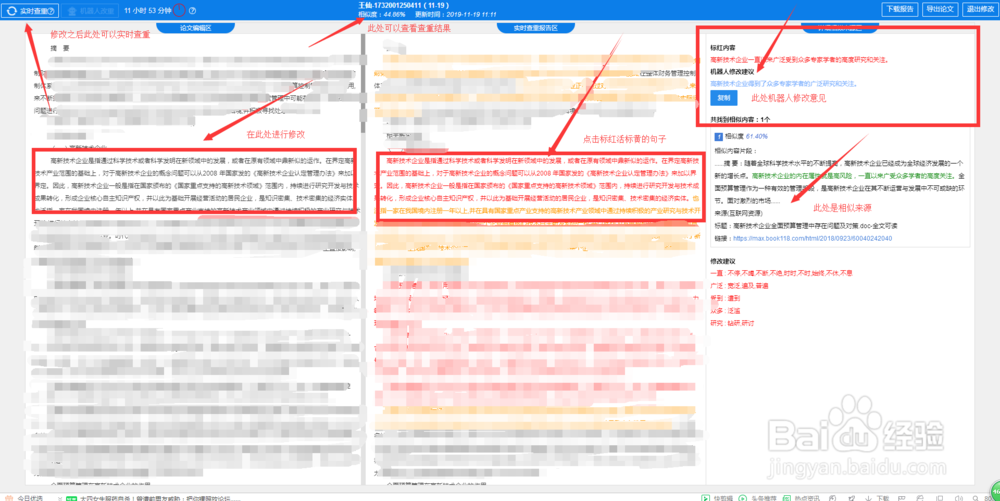The width and height of the screenshot is (1000, 501).
Task: Click the blue robot suggestion sentence
Action: (x=783, y=84)
